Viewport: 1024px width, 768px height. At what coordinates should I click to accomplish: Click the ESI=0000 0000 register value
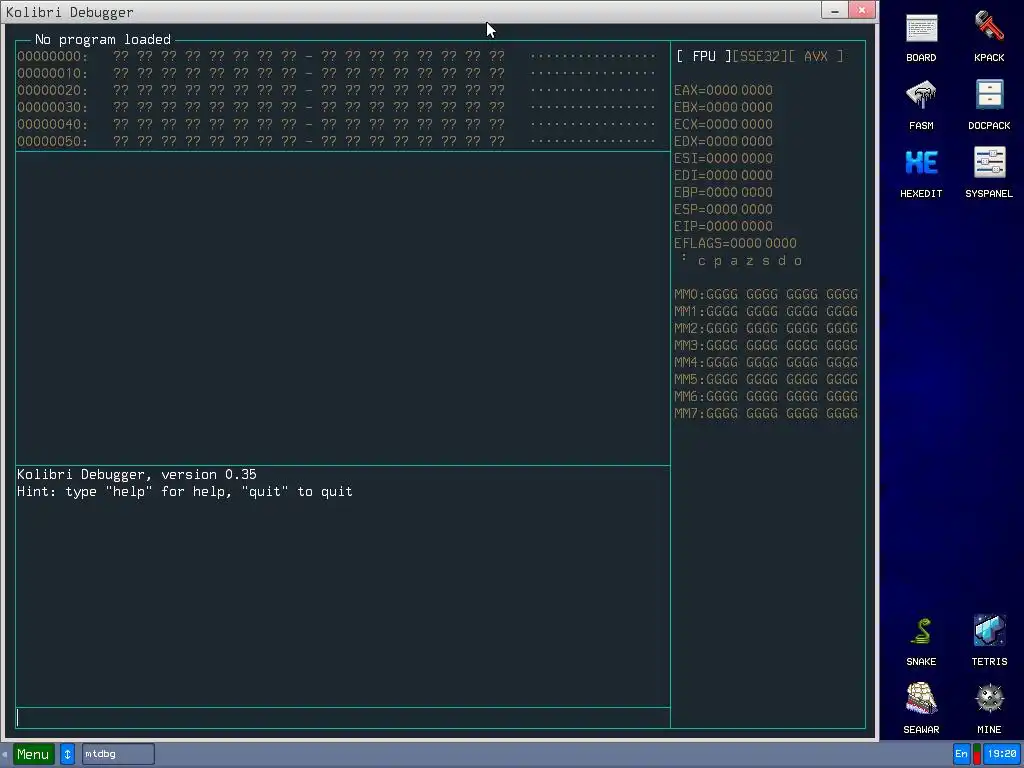723,158
